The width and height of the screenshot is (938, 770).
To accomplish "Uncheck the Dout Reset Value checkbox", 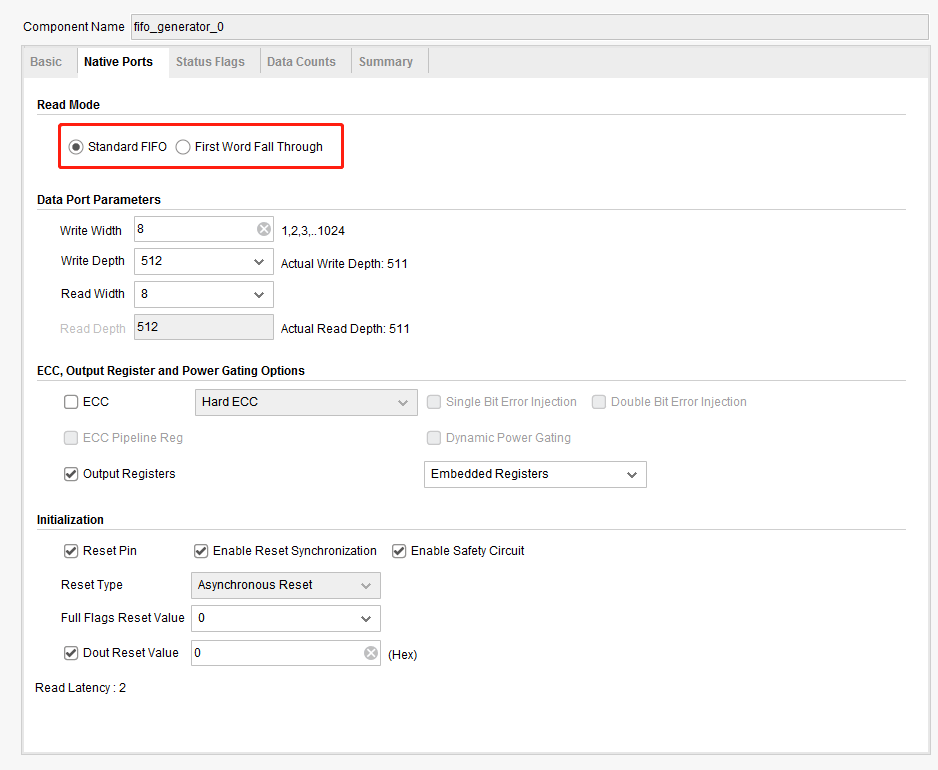I will pyautogui.click(x=71, y=653).
